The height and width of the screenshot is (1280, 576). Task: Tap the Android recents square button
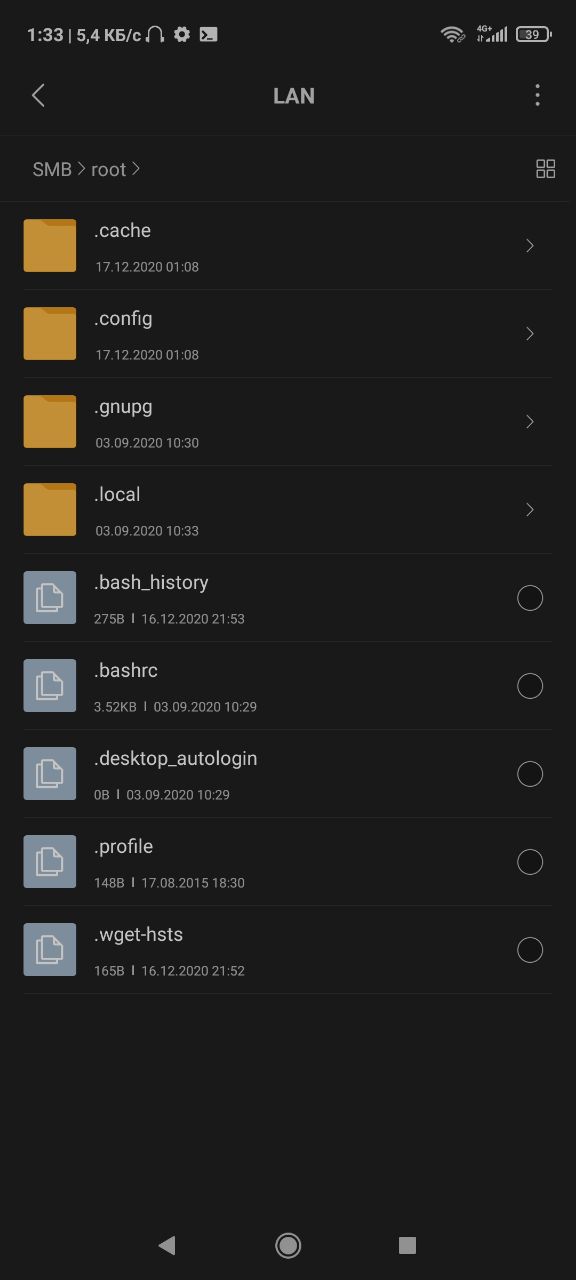pos(407,1245)
